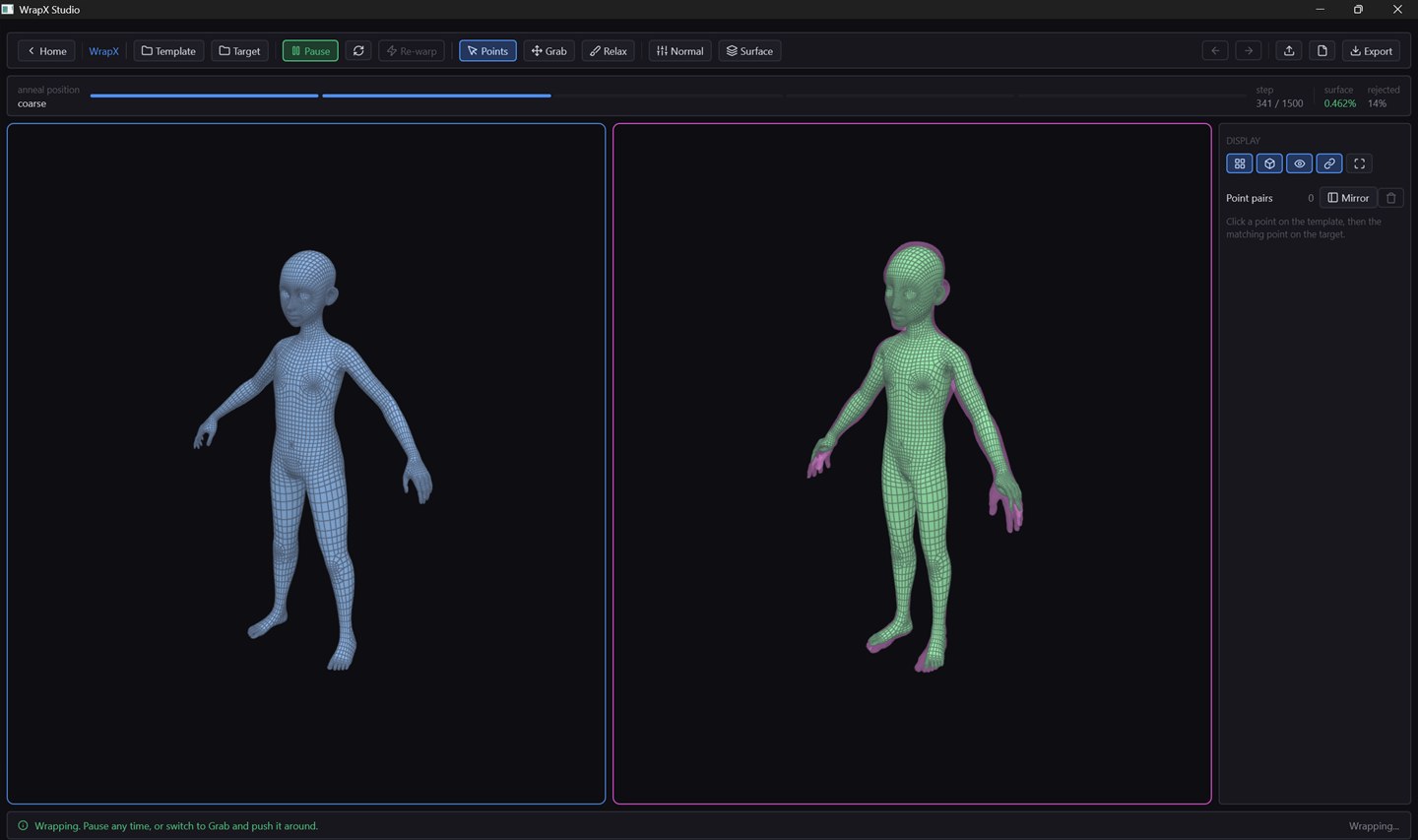1418x840 pixels.
Task: Click the restart refresh icon beside Pause
Action: click(x=358, y=51)
